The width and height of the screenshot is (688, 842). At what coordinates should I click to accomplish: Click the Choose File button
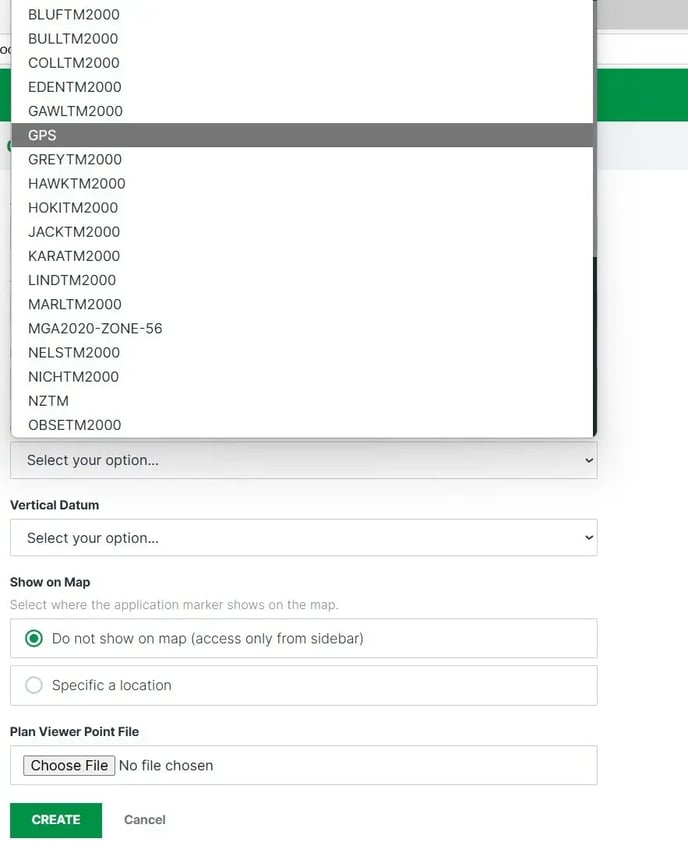point(69,765)
